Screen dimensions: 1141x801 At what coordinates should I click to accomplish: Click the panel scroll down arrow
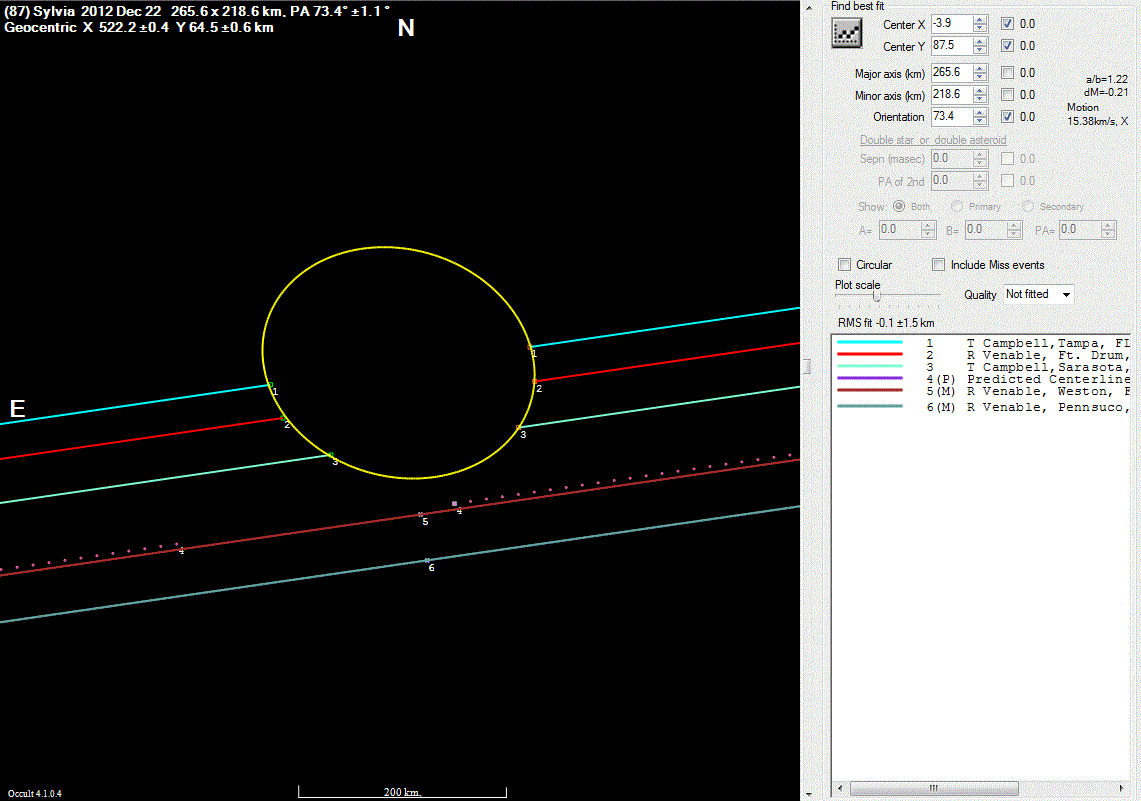pos(808,794)
